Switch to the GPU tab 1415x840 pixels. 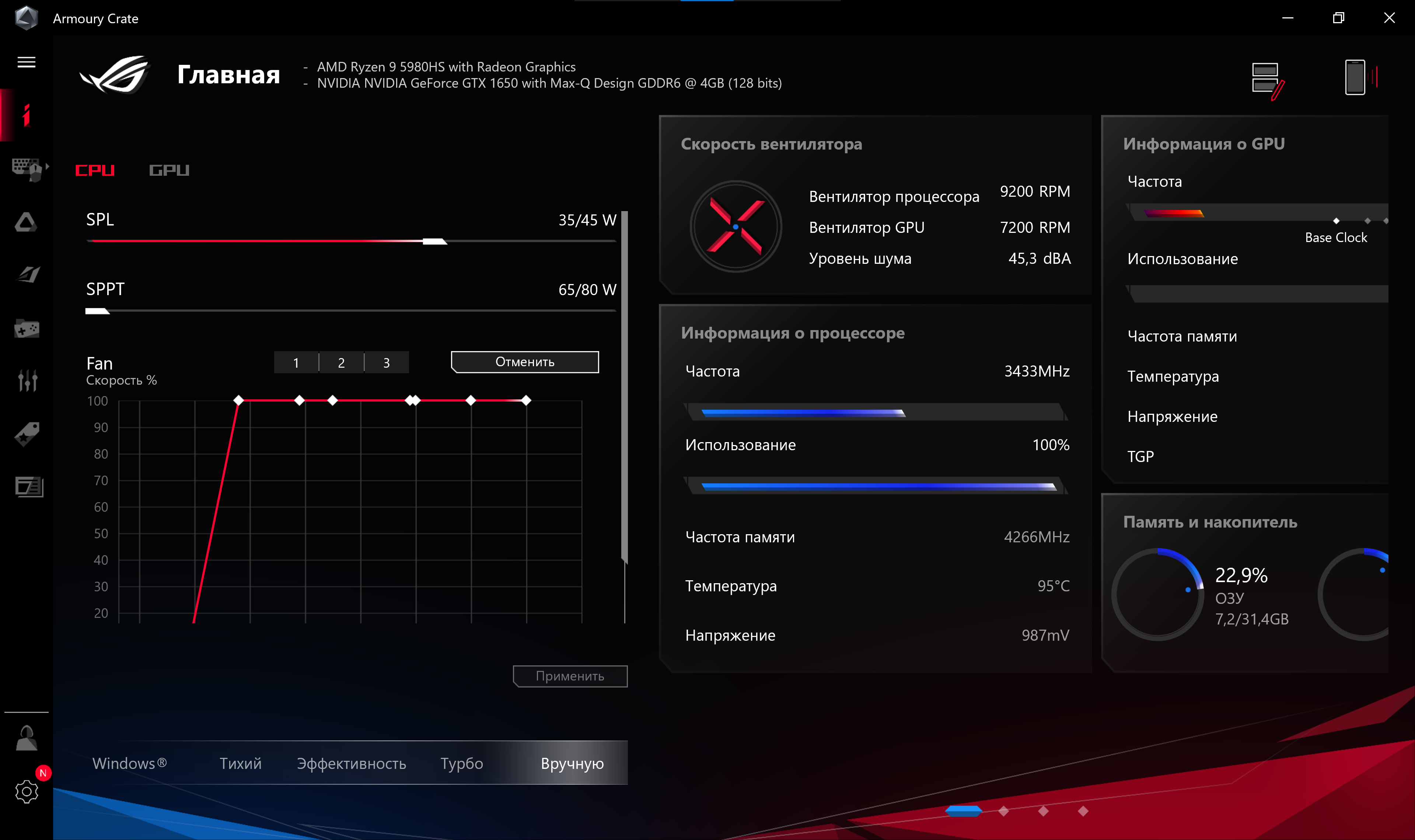pyautogui.click(x=169, y=170)
